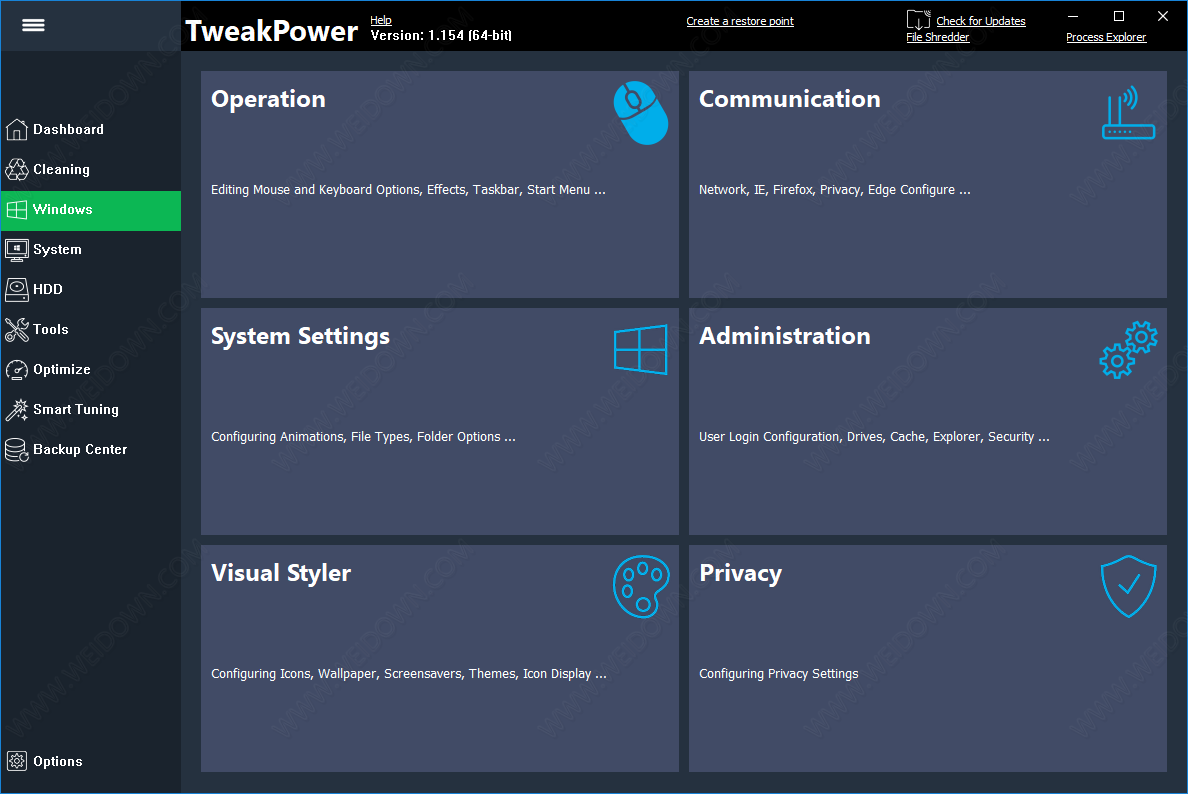Click the palette icon in Visual Styler tile
1188x794 pixels.
[641, 586]
